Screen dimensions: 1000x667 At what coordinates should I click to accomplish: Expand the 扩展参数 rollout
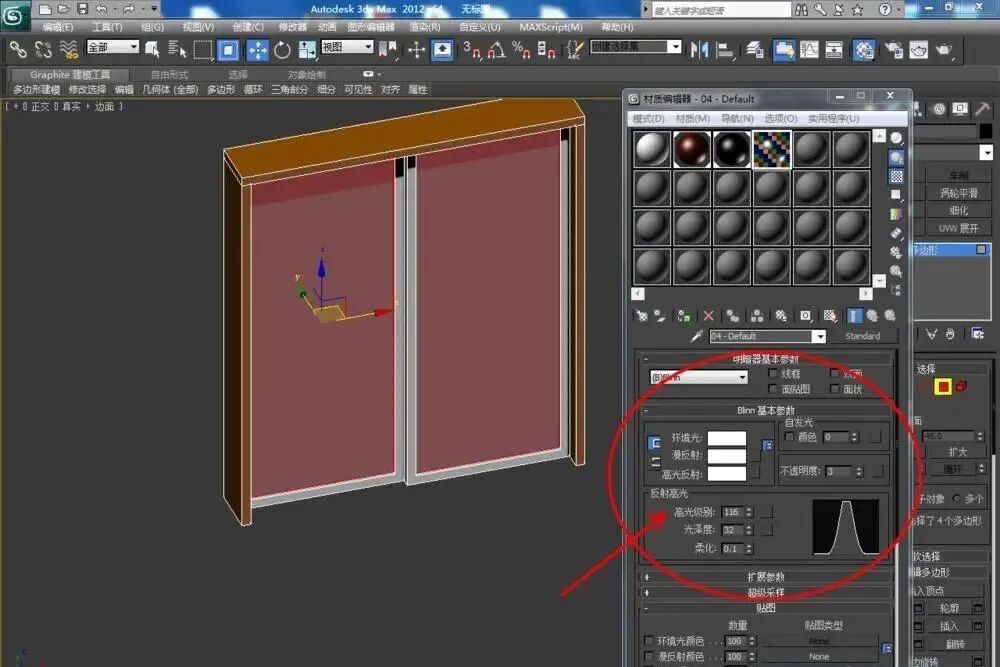[x=765, y=576]
